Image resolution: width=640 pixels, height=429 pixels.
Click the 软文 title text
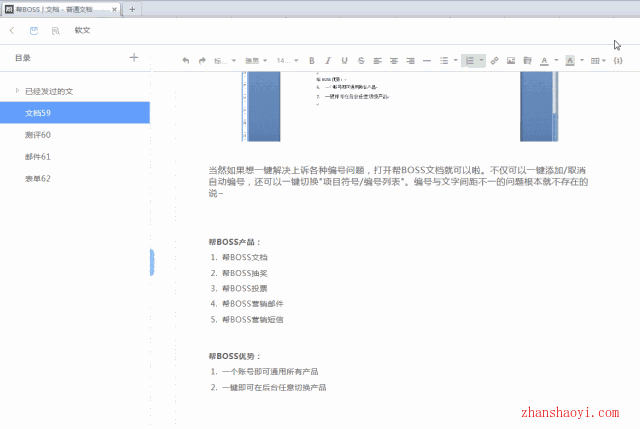tap(82, 30)
